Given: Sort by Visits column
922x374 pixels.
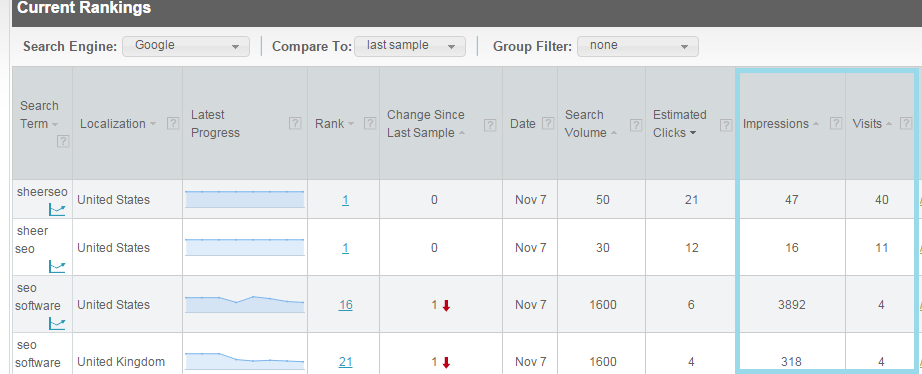Looking at the screenshot, I should (872, 123).
